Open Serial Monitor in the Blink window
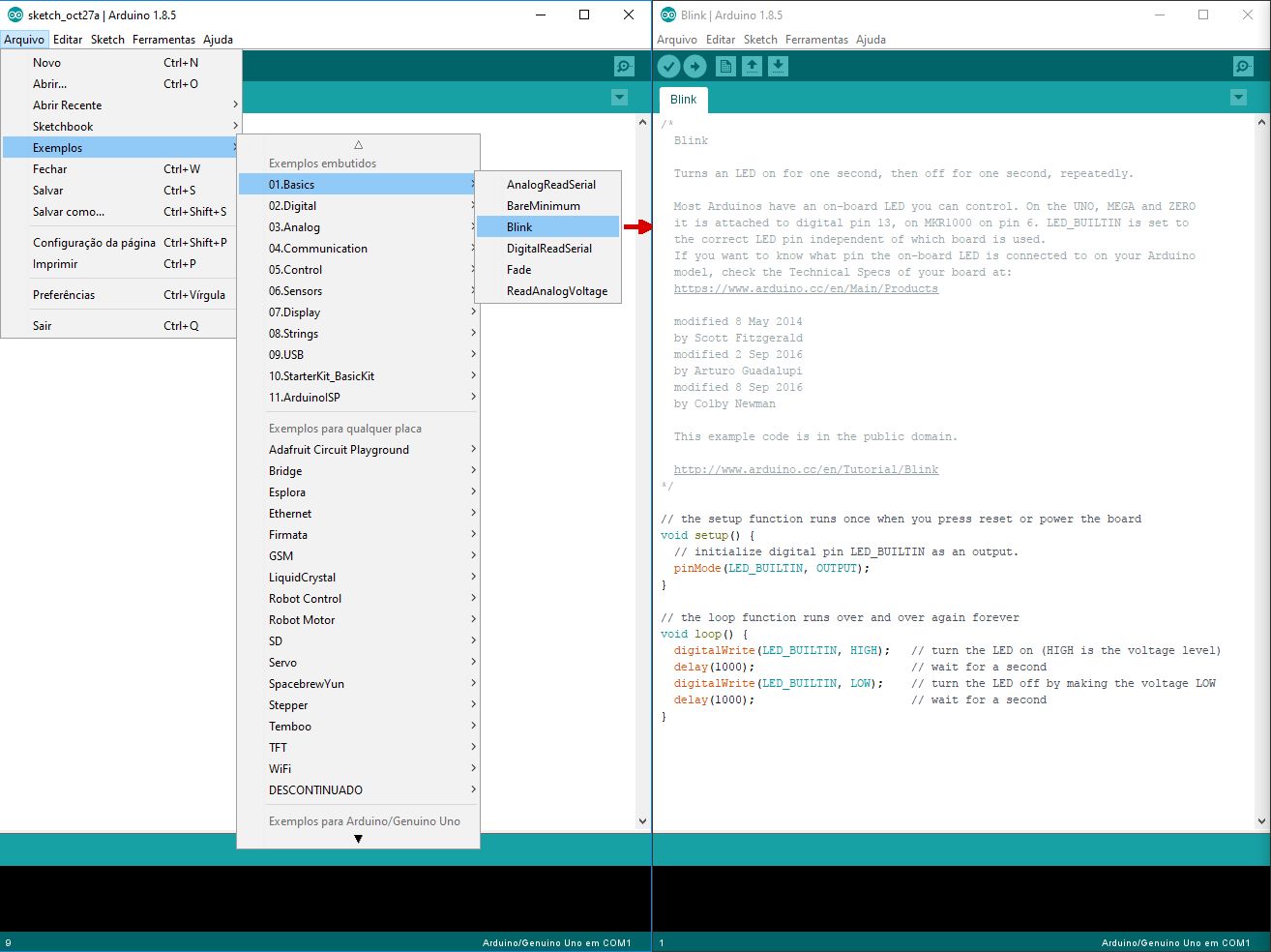The height and width of the screenshot is (952, 1271). tap(1243, 66)
